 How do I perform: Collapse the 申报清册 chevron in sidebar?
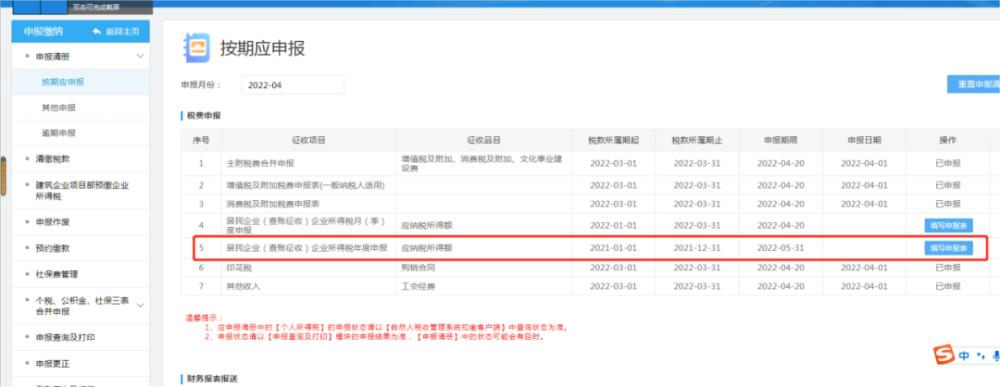coord(141,57)
